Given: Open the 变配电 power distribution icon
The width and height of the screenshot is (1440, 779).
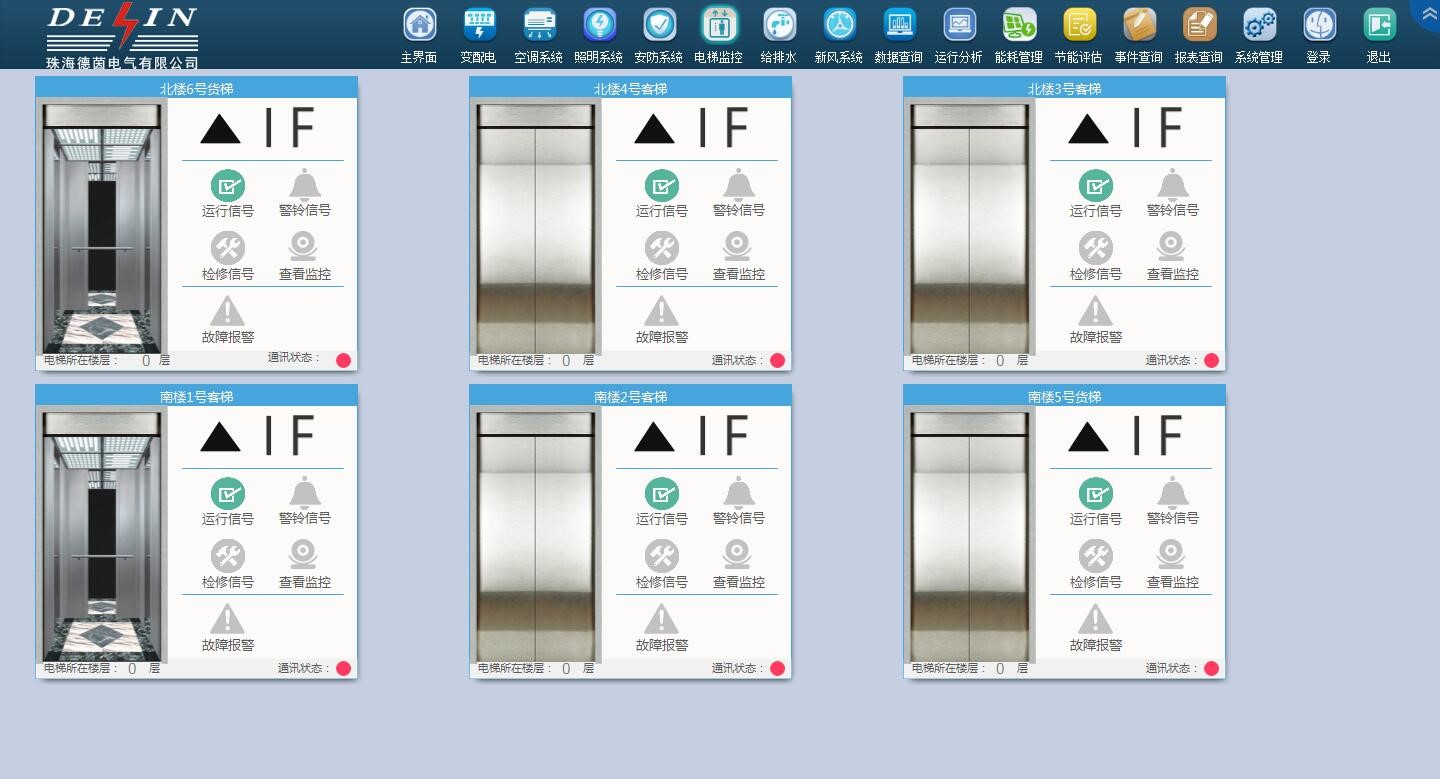Looking at the screenshot, I should coord(479,25).
